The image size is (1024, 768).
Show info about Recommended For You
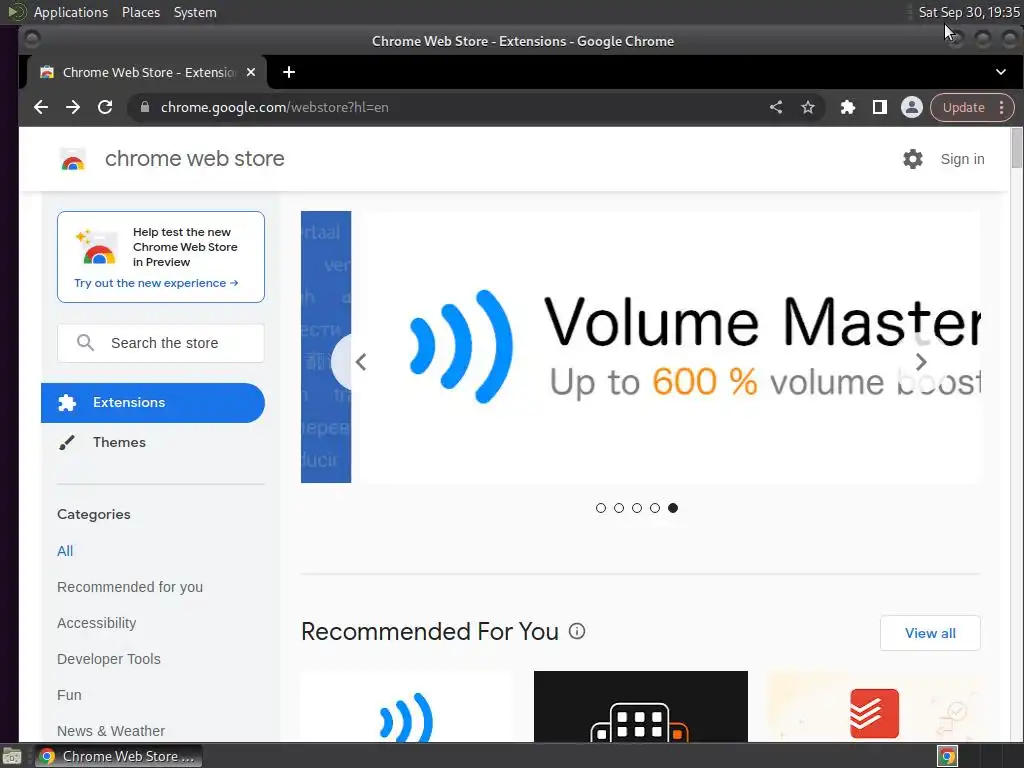(577, 631)
